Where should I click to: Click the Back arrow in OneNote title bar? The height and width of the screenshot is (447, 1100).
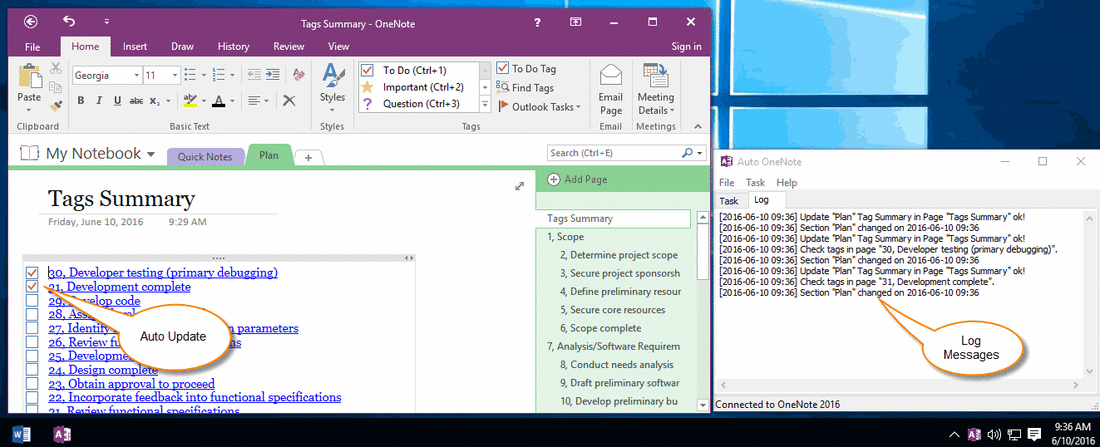(x=30, y=22)
